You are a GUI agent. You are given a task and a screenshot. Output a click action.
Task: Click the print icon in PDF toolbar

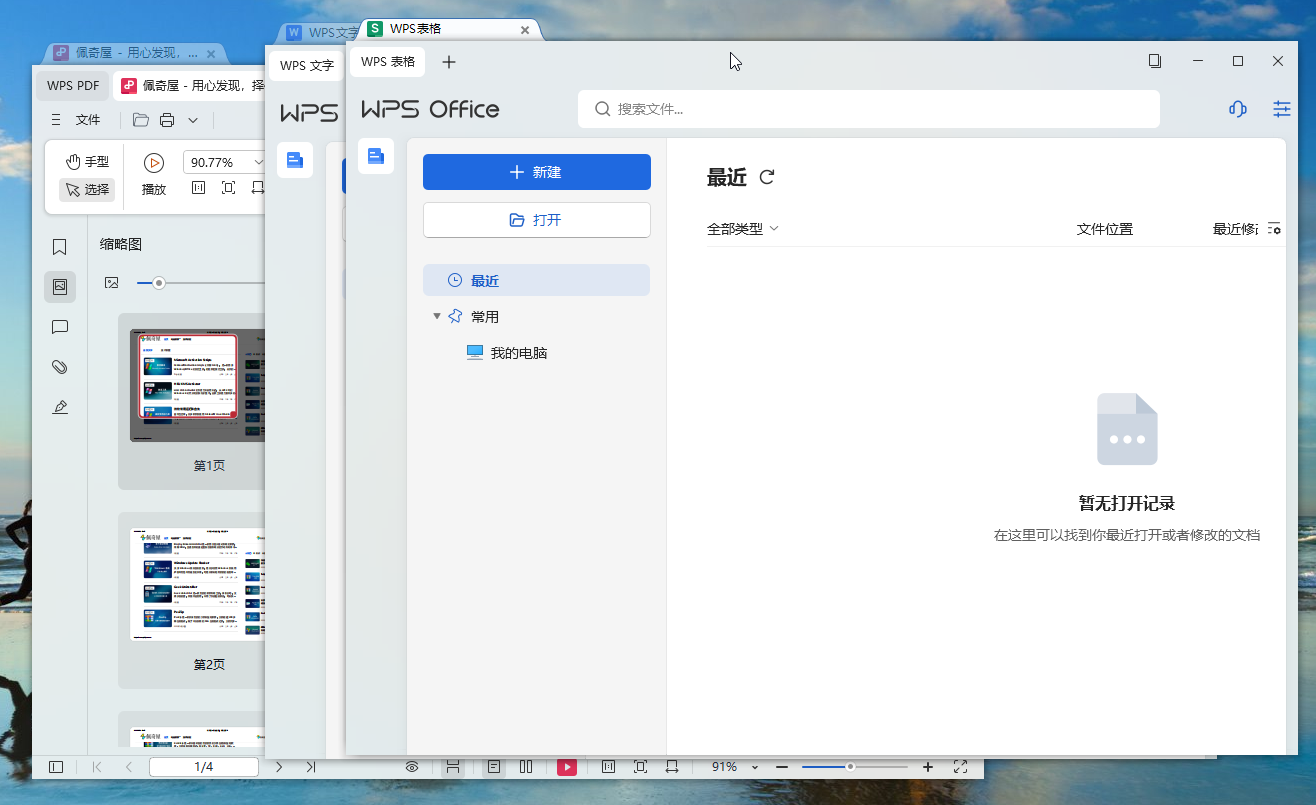167,120
